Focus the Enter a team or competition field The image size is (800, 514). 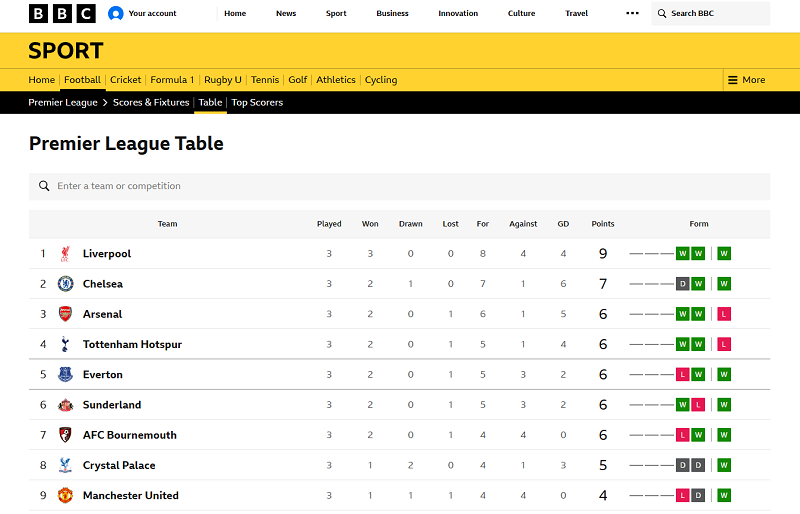pyautogui.click(x=399, y=186)
